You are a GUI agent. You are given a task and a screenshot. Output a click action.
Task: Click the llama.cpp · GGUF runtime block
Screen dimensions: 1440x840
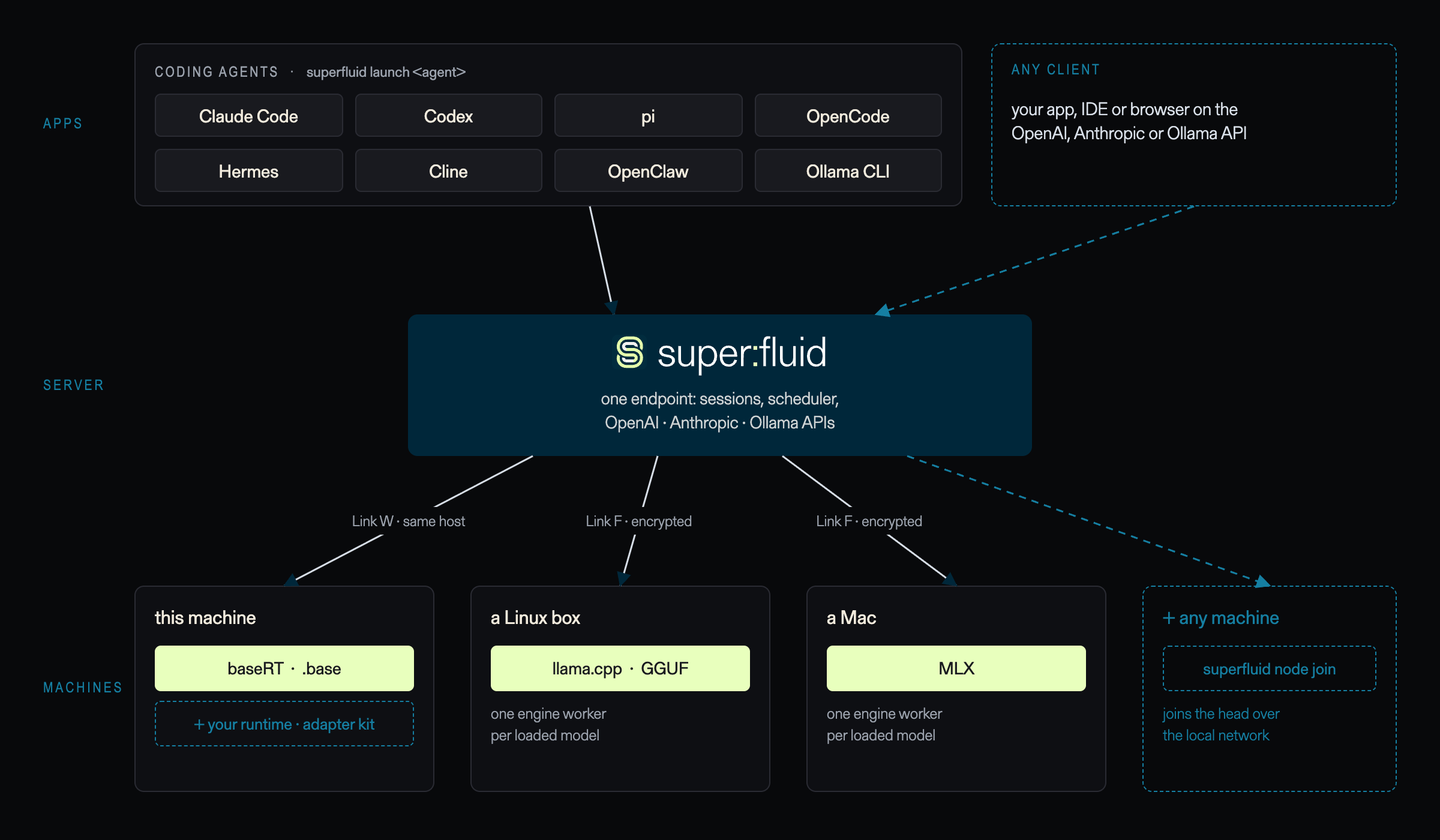click(620, 668)
